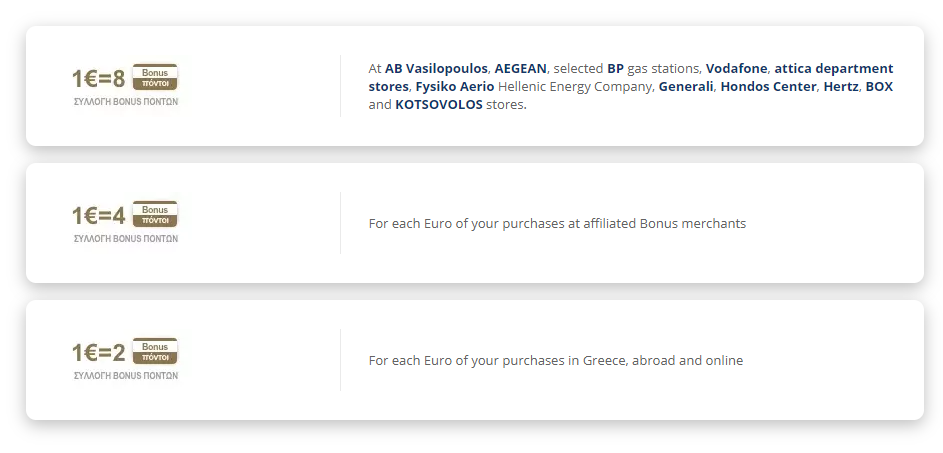The height and width of the screenshot is (453, 943).
Task: Click the Hertz link
Action: pyautogui.click(x=842, y=87)
